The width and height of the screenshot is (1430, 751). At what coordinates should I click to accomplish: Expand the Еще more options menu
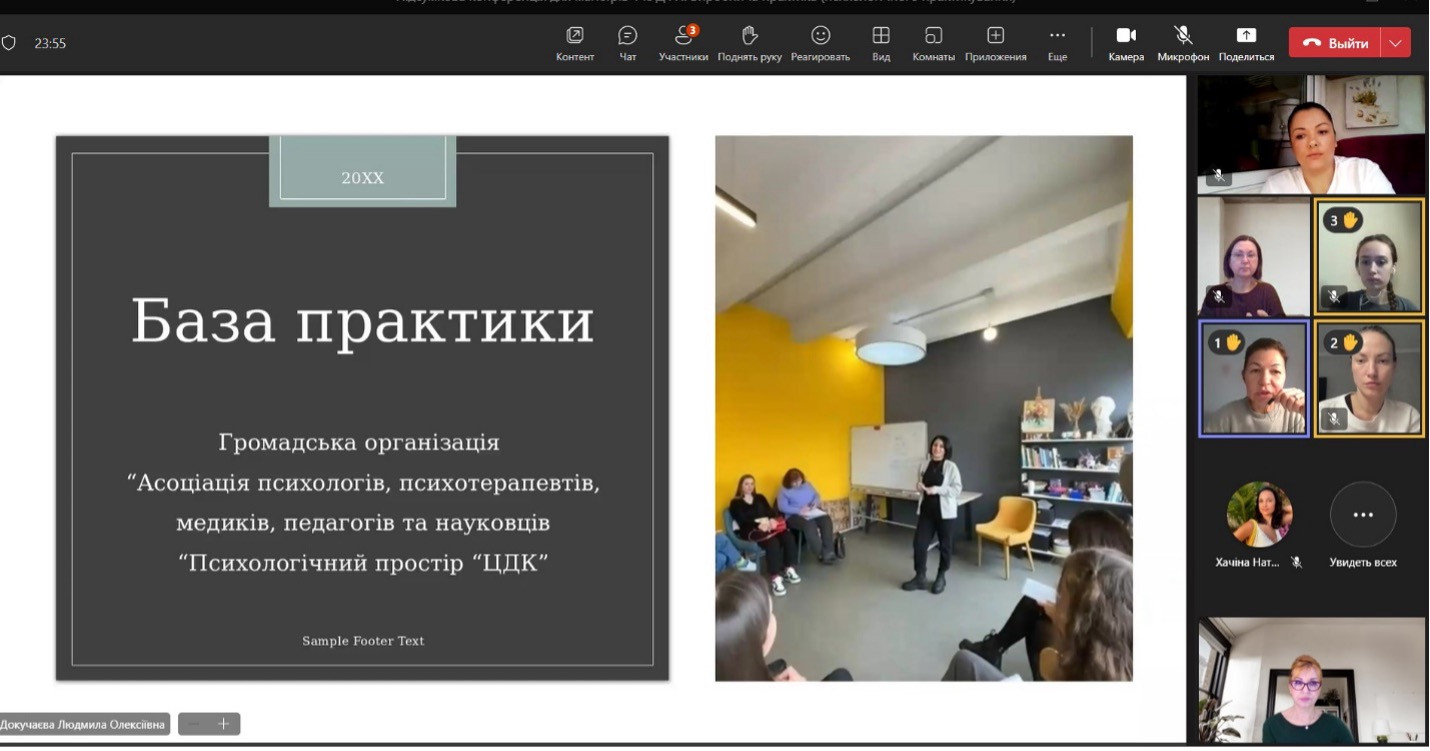[1057, 43]
